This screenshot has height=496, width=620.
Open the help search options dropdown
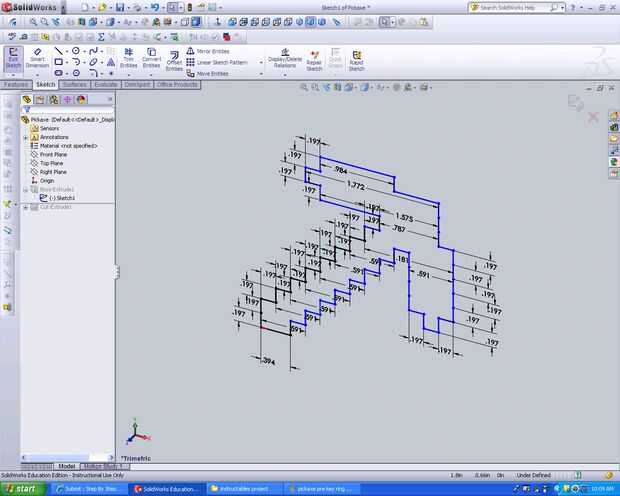point(562,8)
